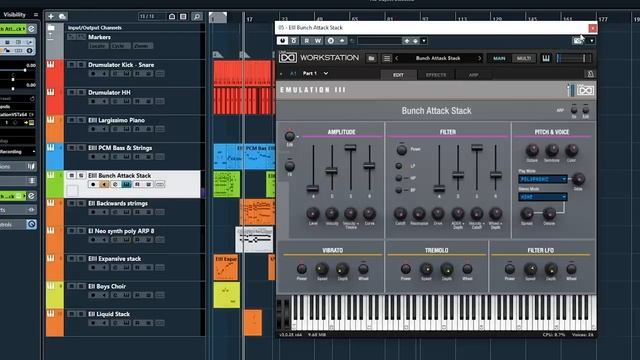Switch to the MULTI view

[524, 58]
